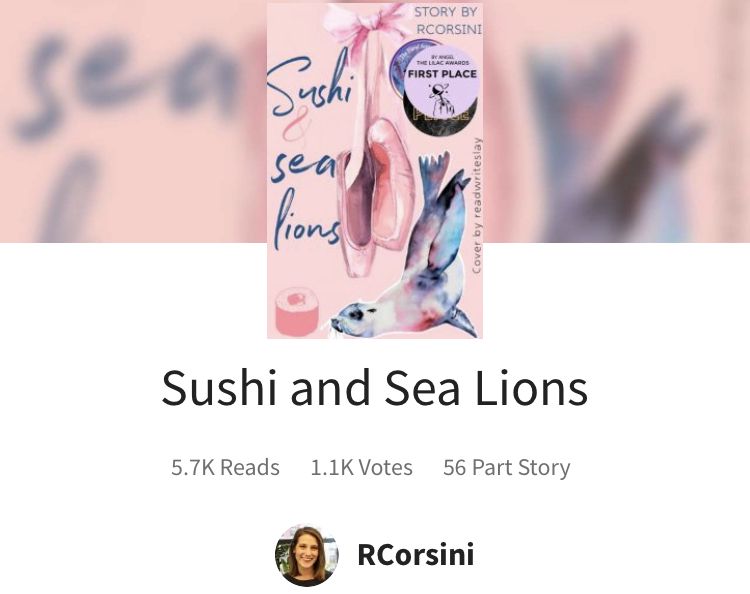The height and width of the screenshot is (594, 750).
Task: Click the handwritten 'Sushi' cover lettering
Action: point(310,86)
